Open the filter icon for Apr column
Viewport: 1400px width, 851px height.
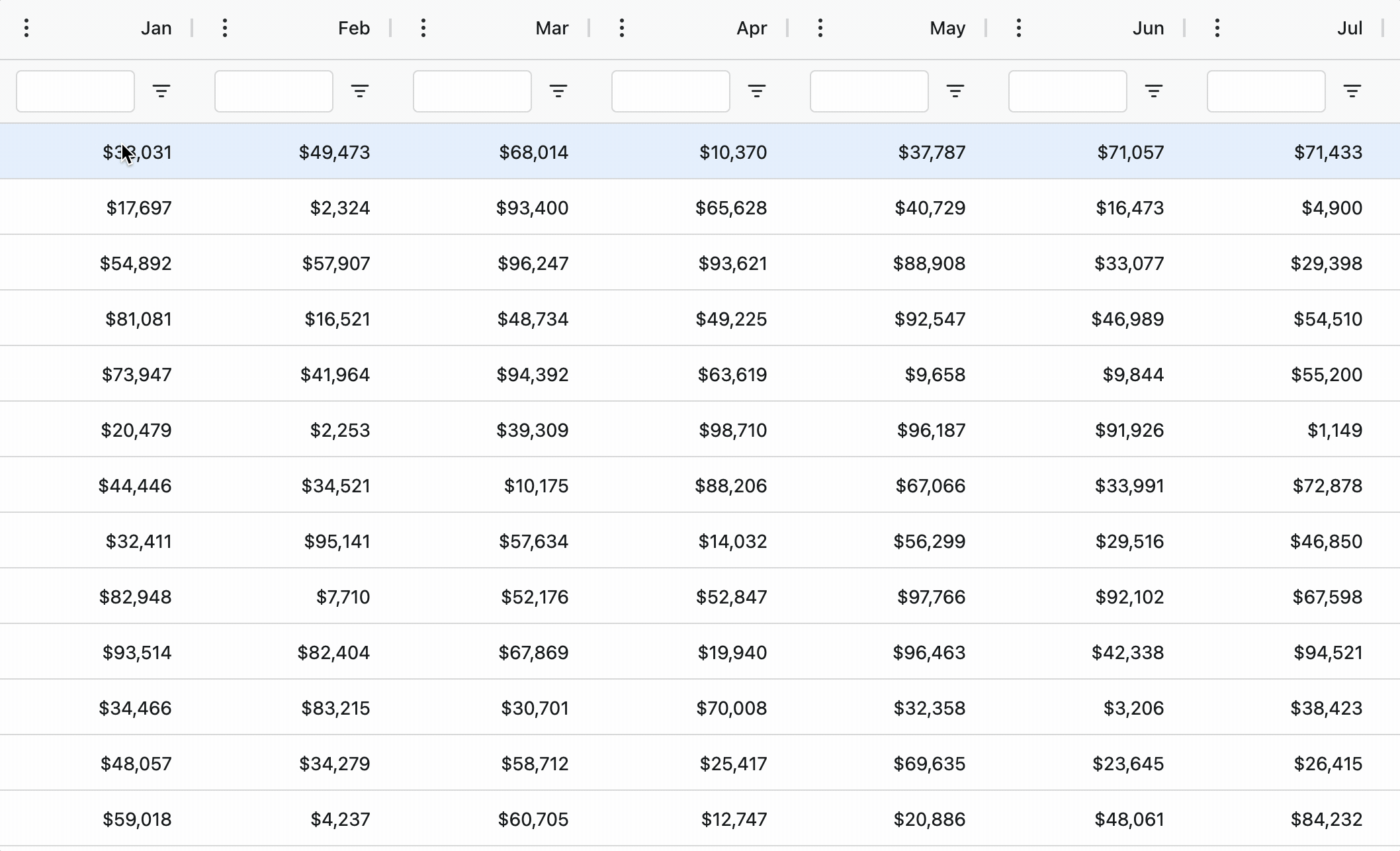coord(756,91)
